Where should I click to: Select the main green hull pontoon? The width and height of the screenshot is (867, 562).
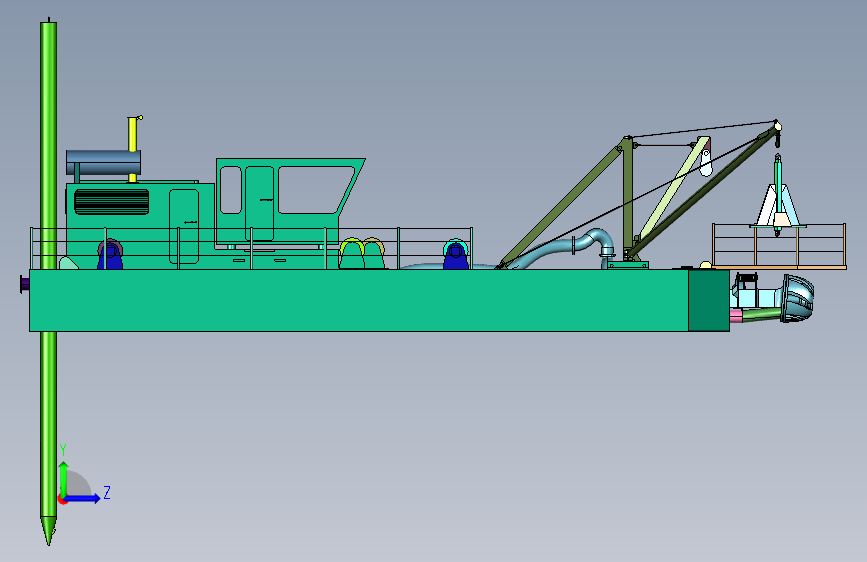pyautogui.click(x=359, y=300)
